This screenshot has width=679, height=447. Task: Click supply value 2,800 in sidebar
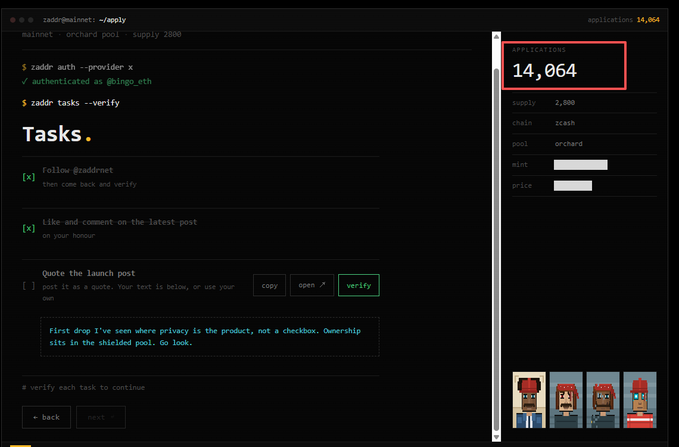click(x=565, y=103)
